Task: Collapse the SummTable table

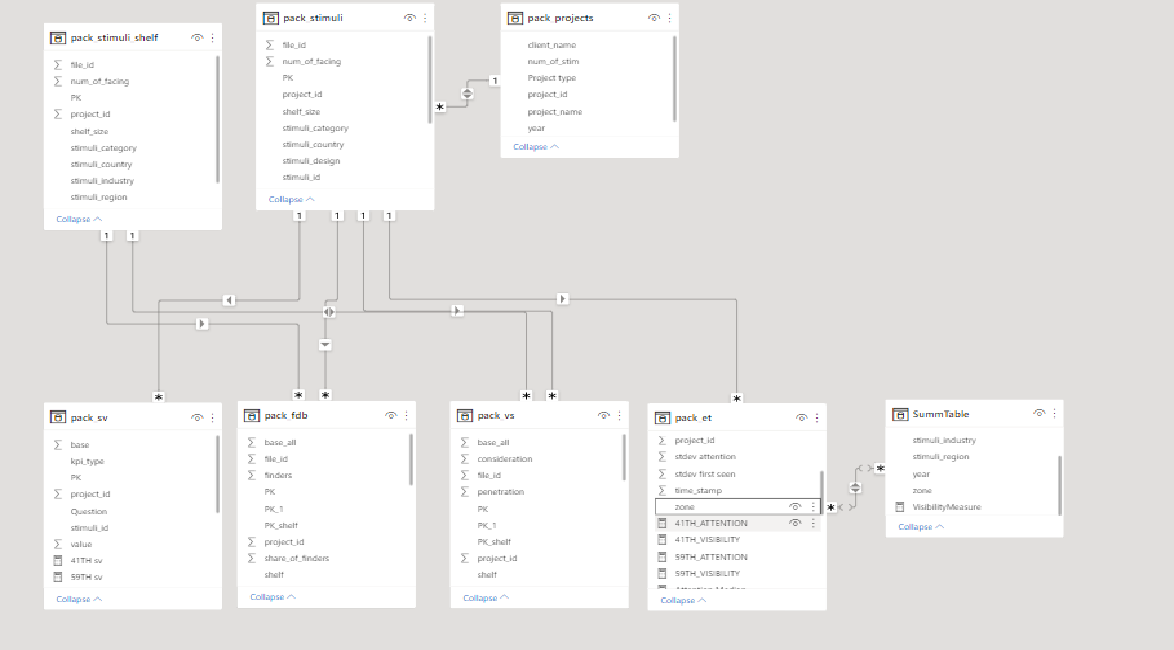Action: point(921,527)
